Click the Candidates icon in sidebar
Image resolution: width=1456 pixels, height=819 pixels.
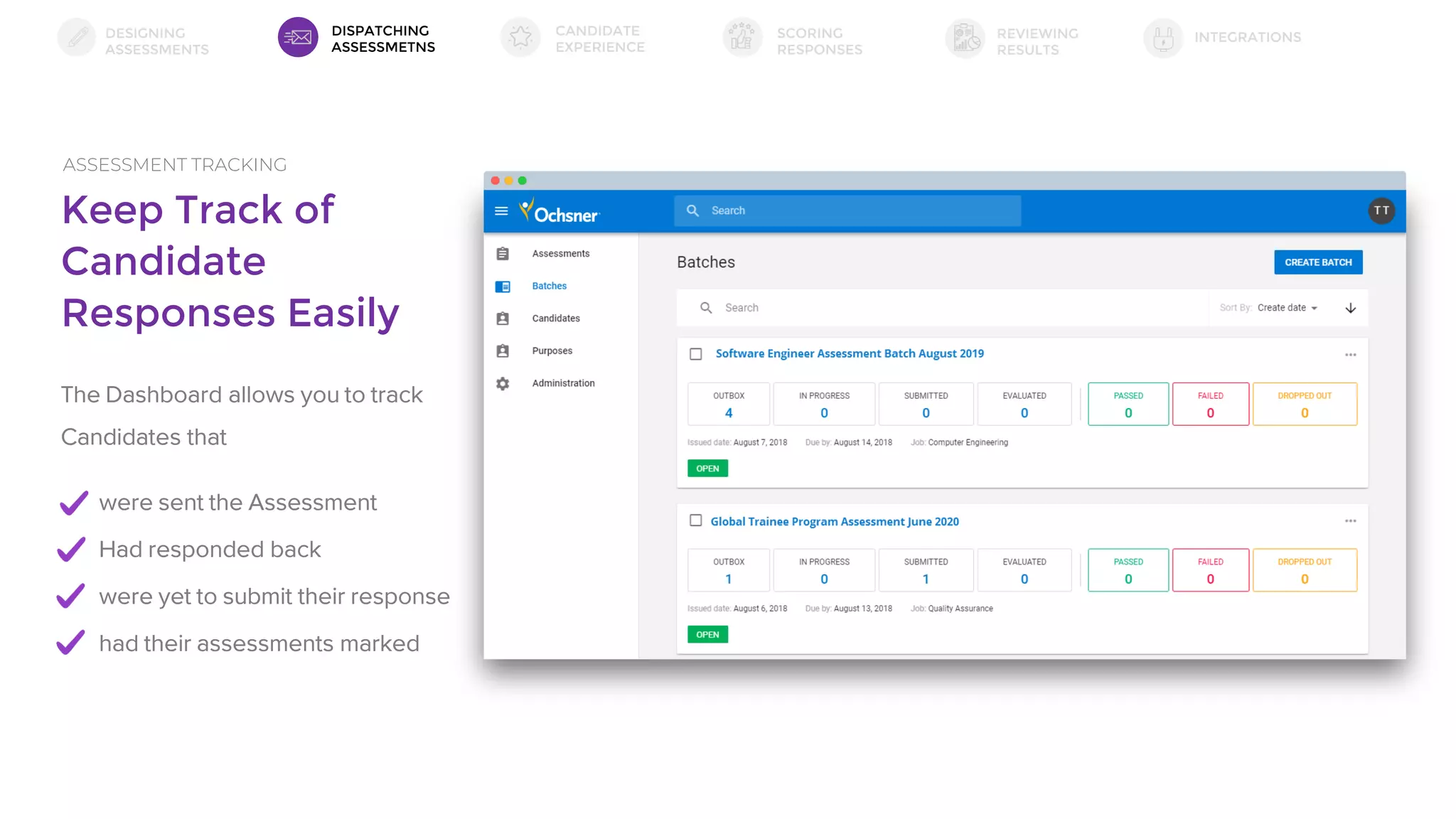coord(503,318)
